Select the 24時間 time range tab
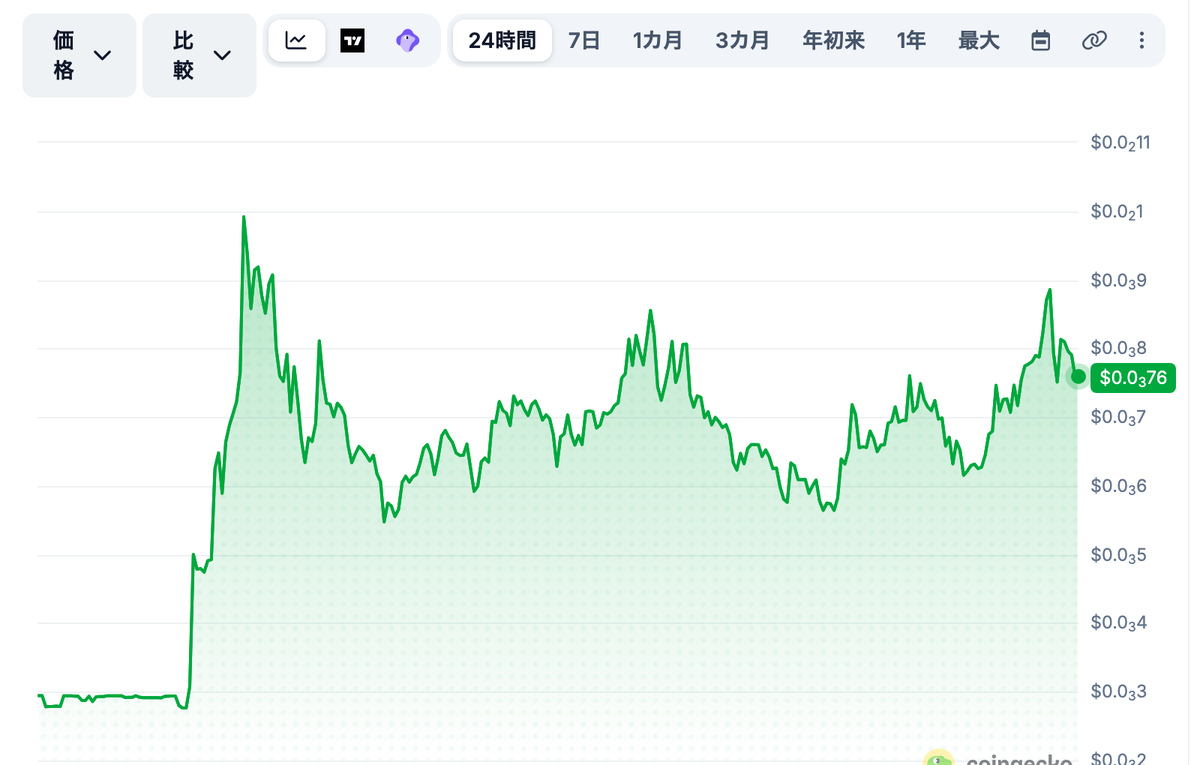 tap(502, 41)
